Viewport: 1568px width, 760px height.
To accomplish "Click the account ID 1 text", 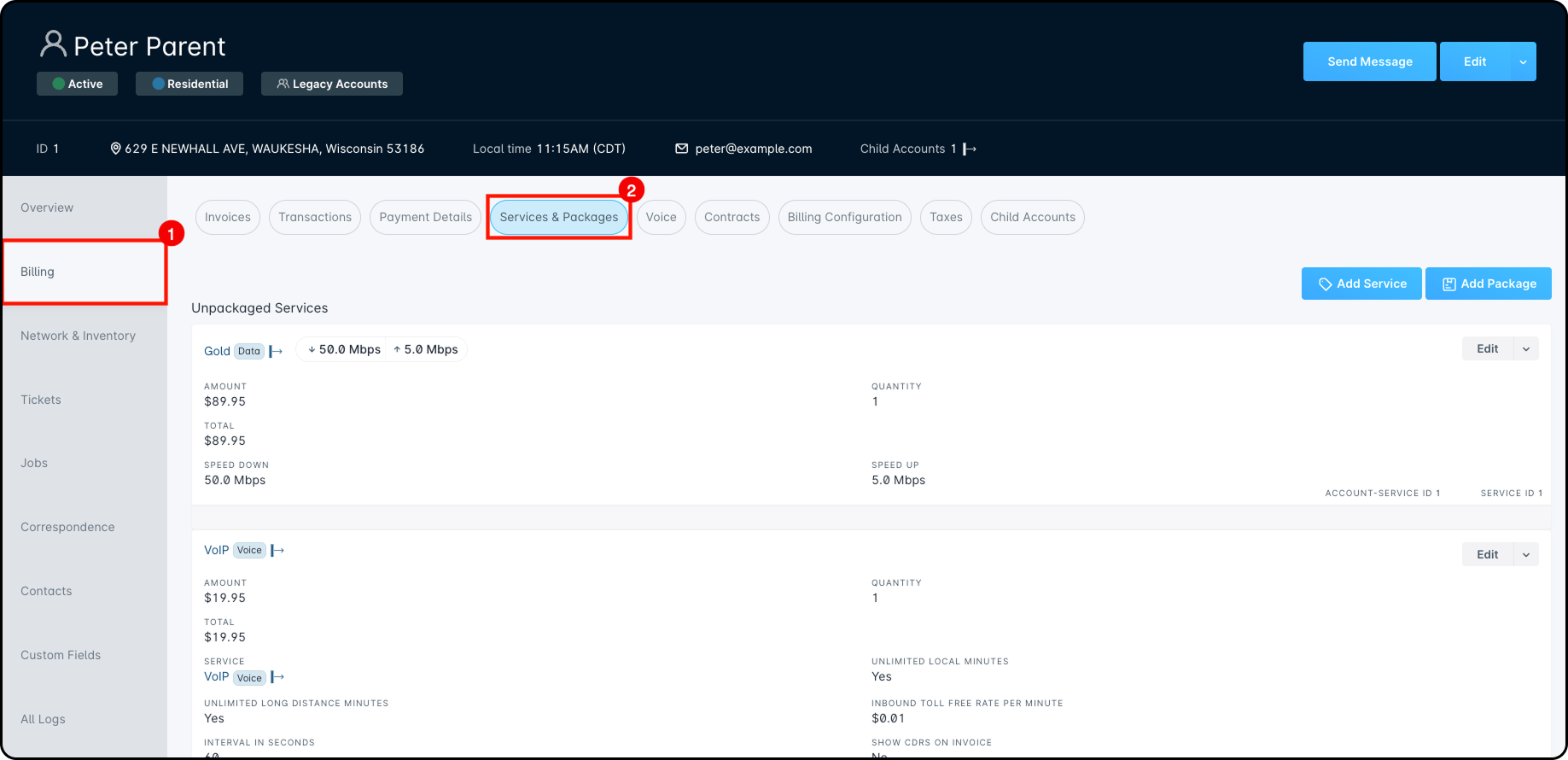I will pos(47,149).
